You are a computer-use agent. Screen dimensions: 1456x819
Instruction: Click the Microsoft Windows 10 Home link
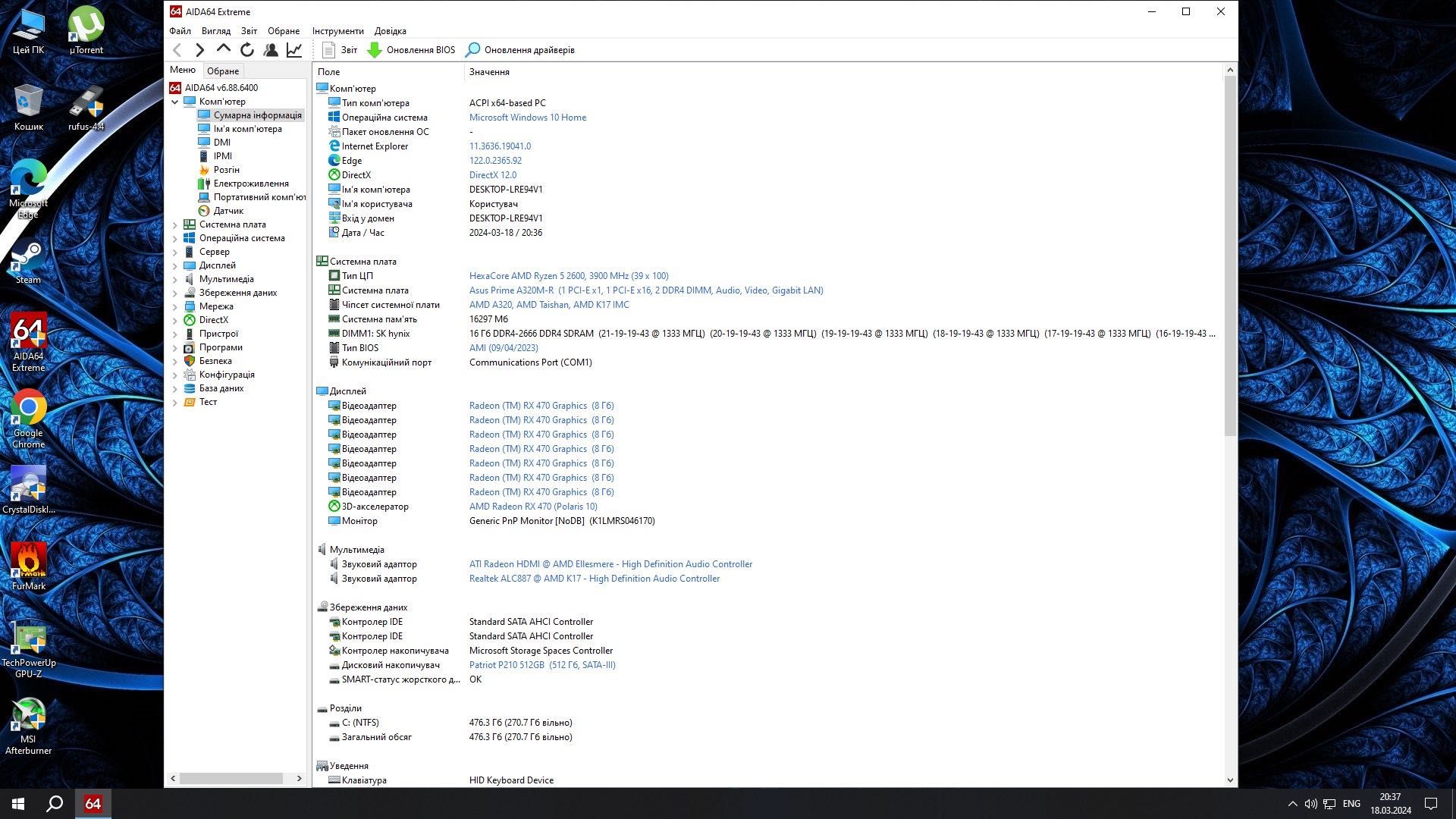point(527,117)
